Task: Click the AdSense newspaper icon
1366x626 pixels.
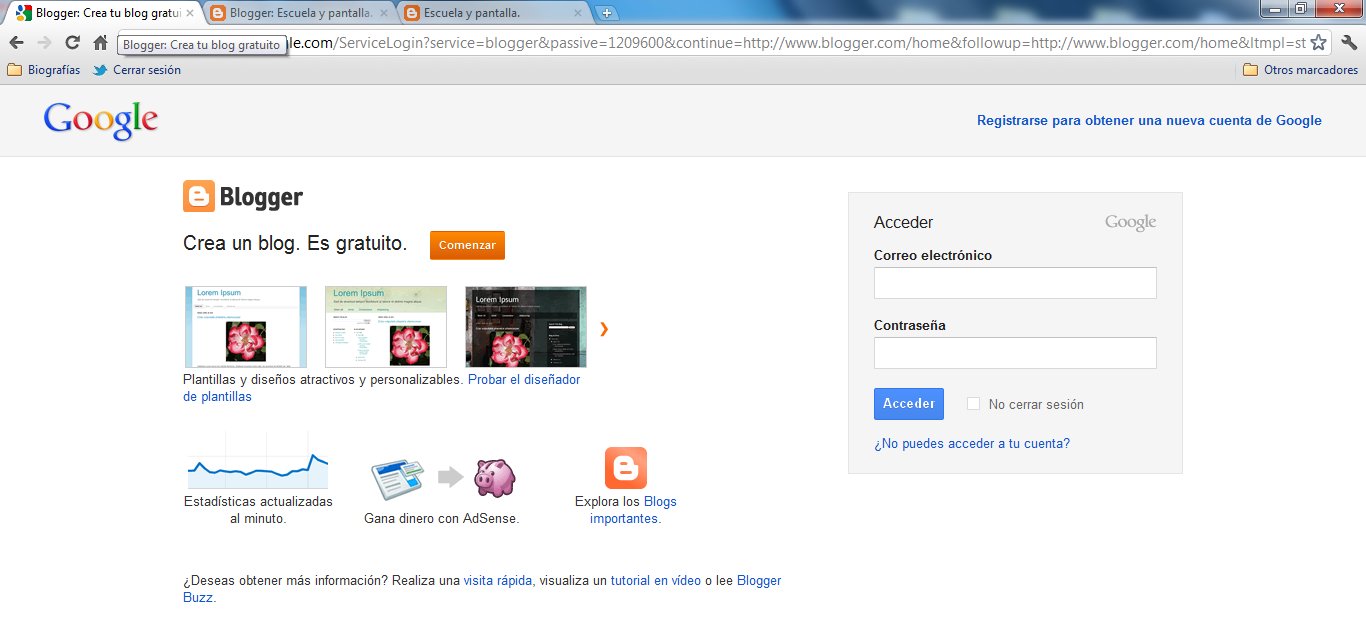Action: [x=398, y=478]
